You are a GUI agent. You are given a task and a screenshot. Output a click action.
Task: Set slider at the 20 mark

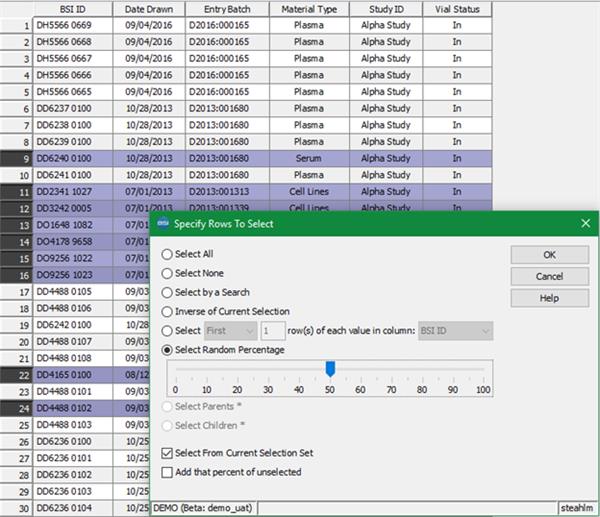click(238, 370)
